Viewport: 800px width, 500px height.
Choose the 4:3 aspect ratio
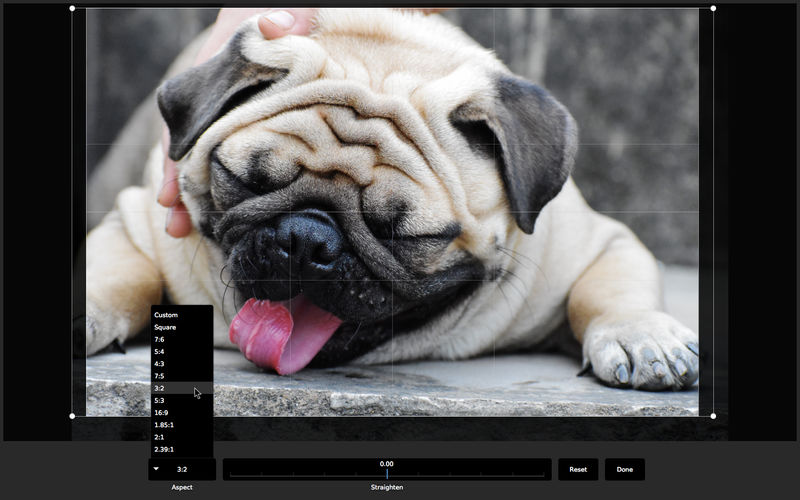click(182, 364)
